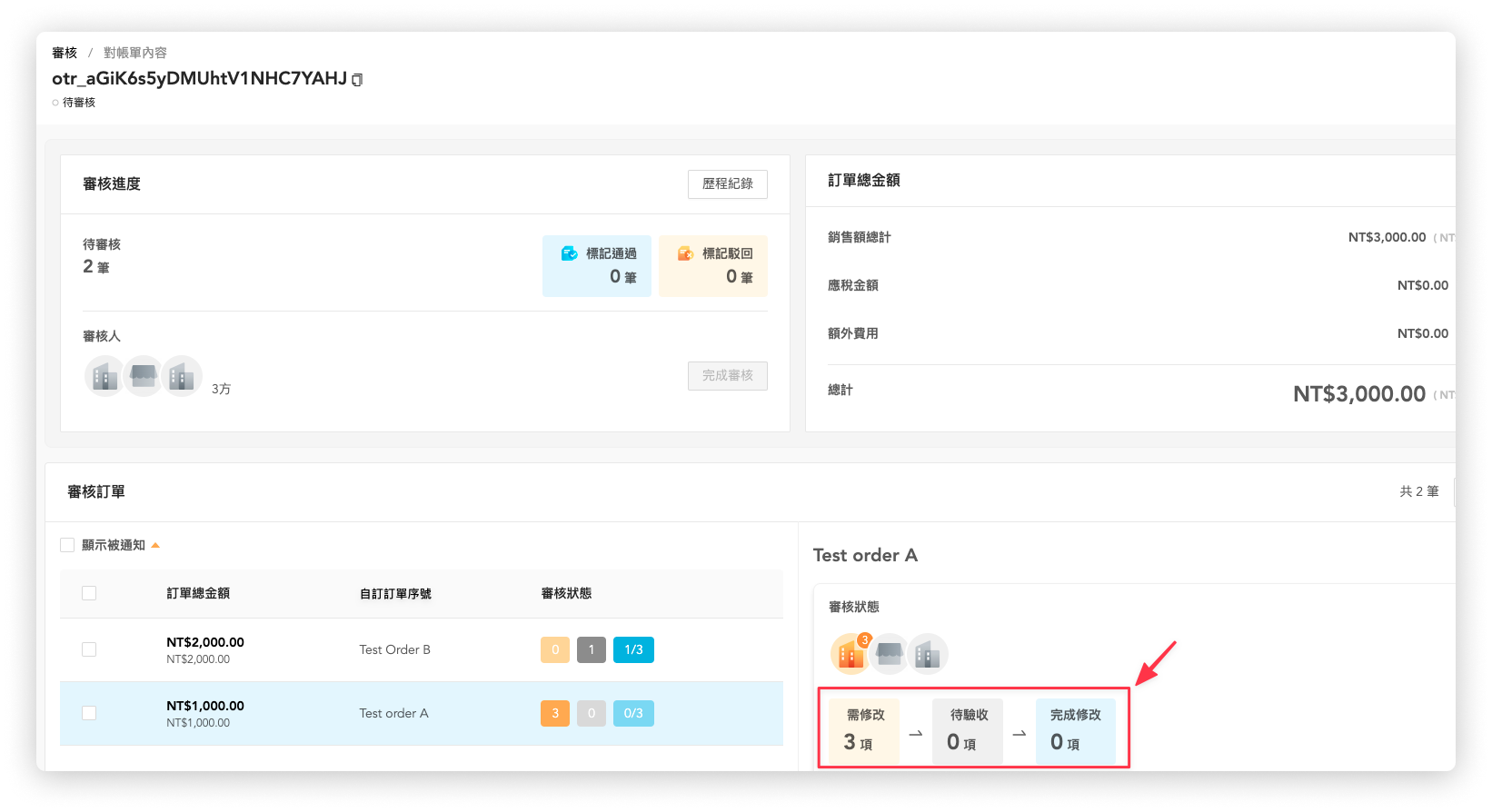The image size is (1492, 812).
Task: Click the orange 0 badge for Test Order B
Action: [x=555, y=649]
